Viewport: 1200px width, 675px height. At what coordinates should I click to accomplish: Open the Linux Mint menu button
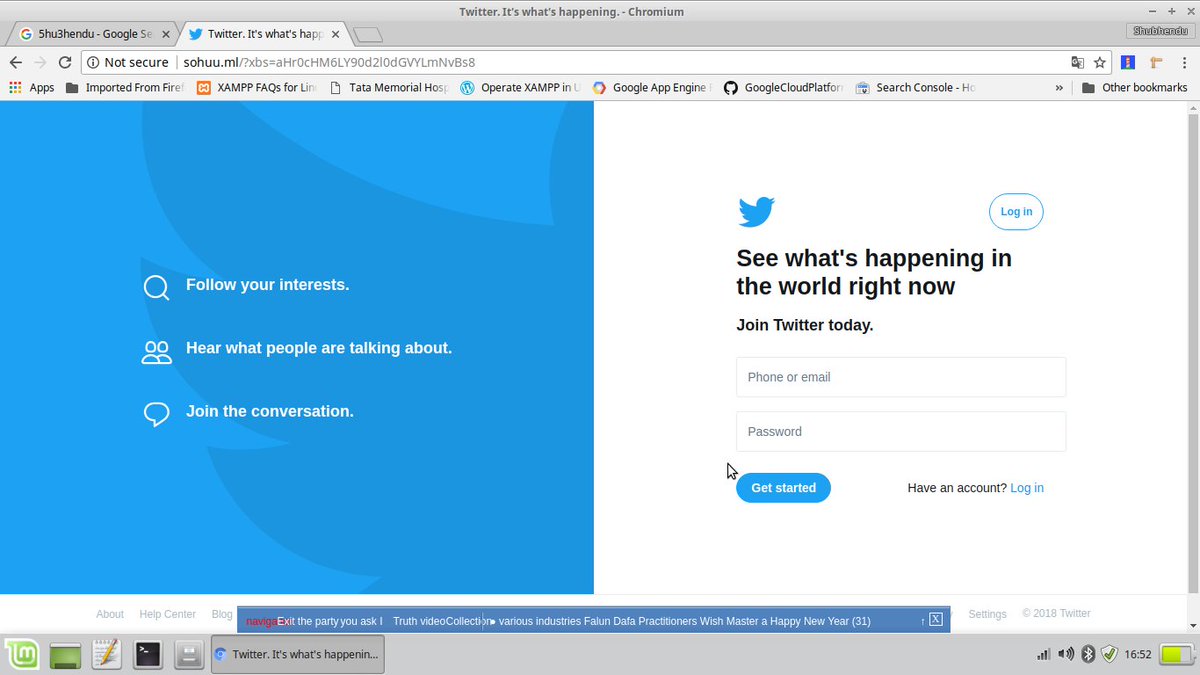coord(23,655)
